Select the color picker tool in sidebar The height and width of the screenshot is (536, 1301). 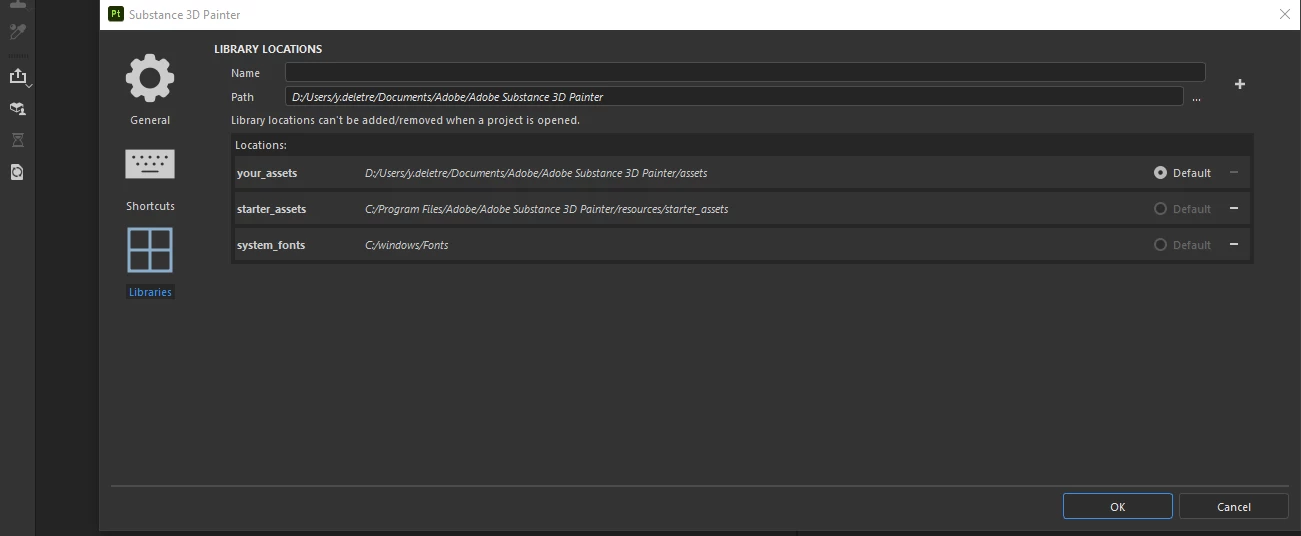(x=17, y=32)
